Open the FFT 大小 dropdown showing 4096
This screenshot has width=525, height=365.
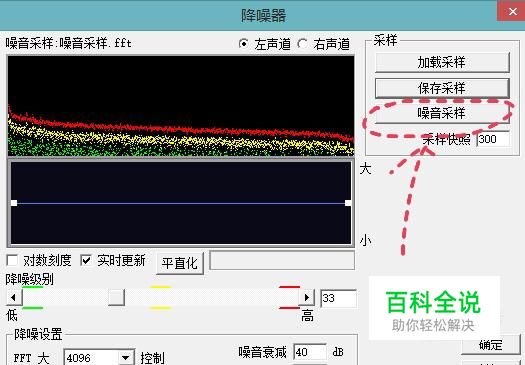(99, 357)
